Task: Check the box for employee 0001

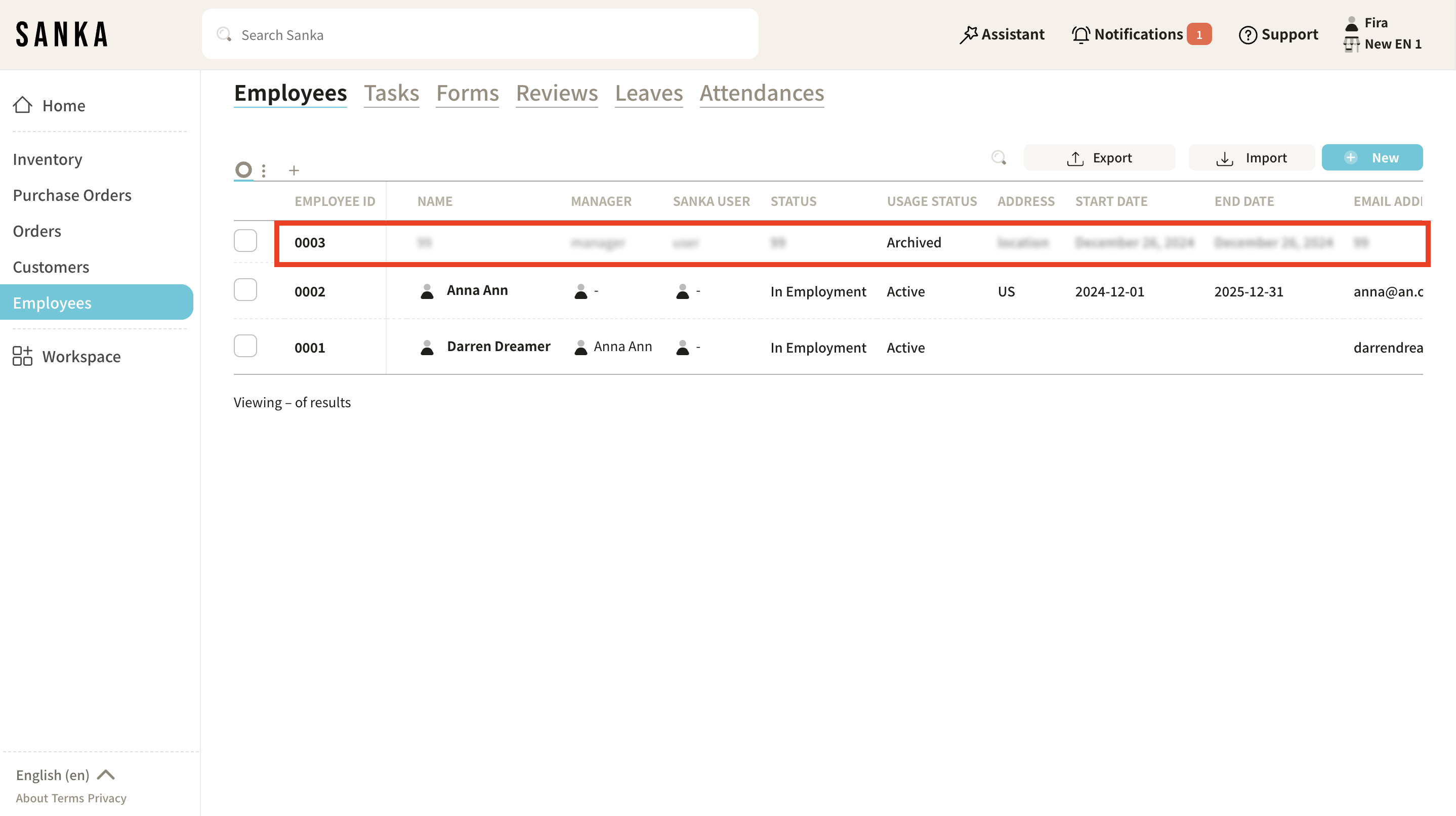Action: (x=245, y=347)
